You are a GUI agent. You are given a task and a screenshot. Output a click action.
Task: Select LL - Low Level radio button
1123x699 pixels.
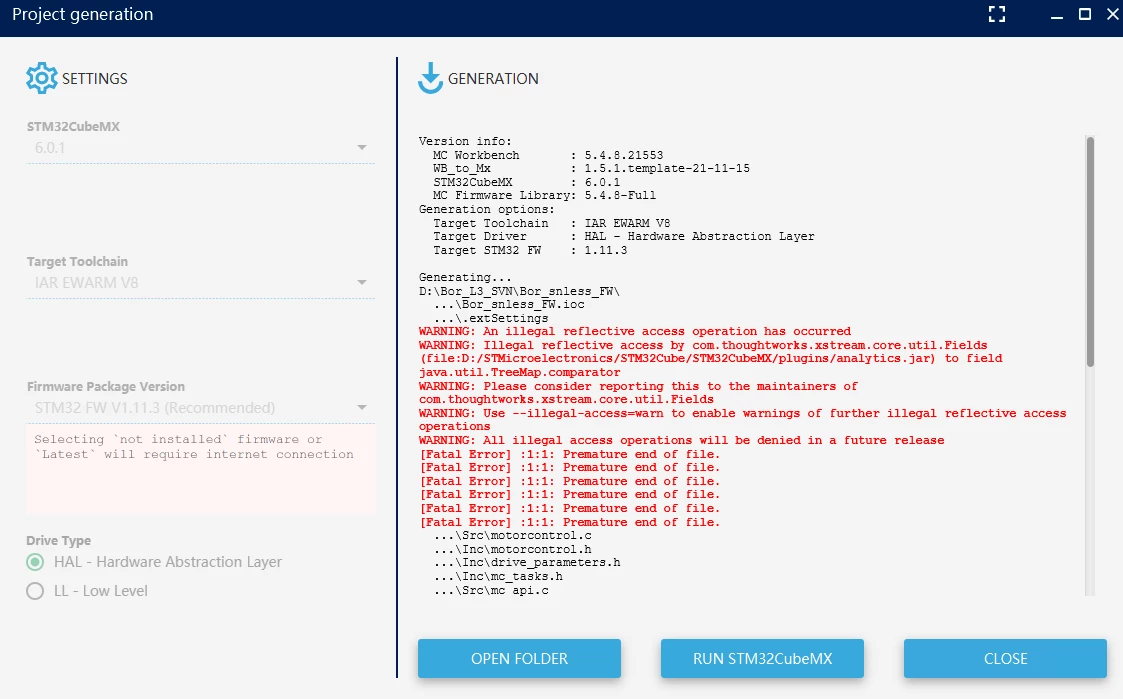[35, 591]
